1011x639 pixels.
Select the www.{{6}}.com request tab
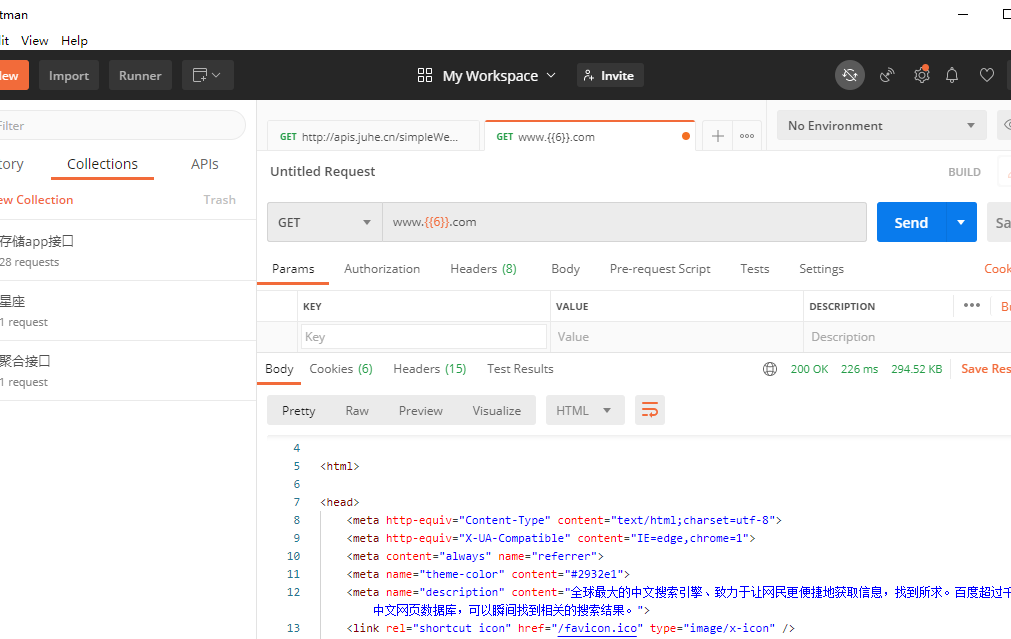[x=590, y=136]
